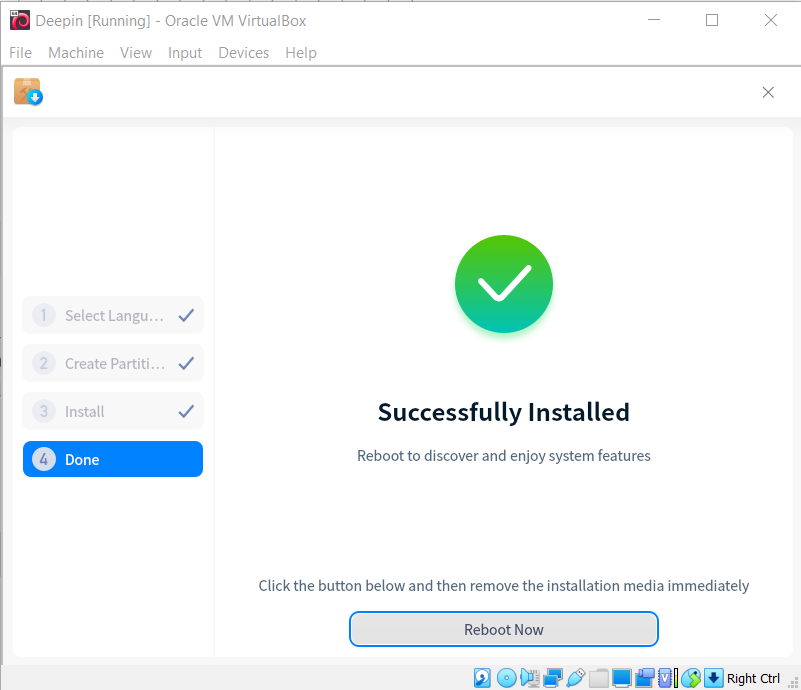Select the highlighted Done step
The width and height of the screenshot is (801, 690).
tap(112, 459)
